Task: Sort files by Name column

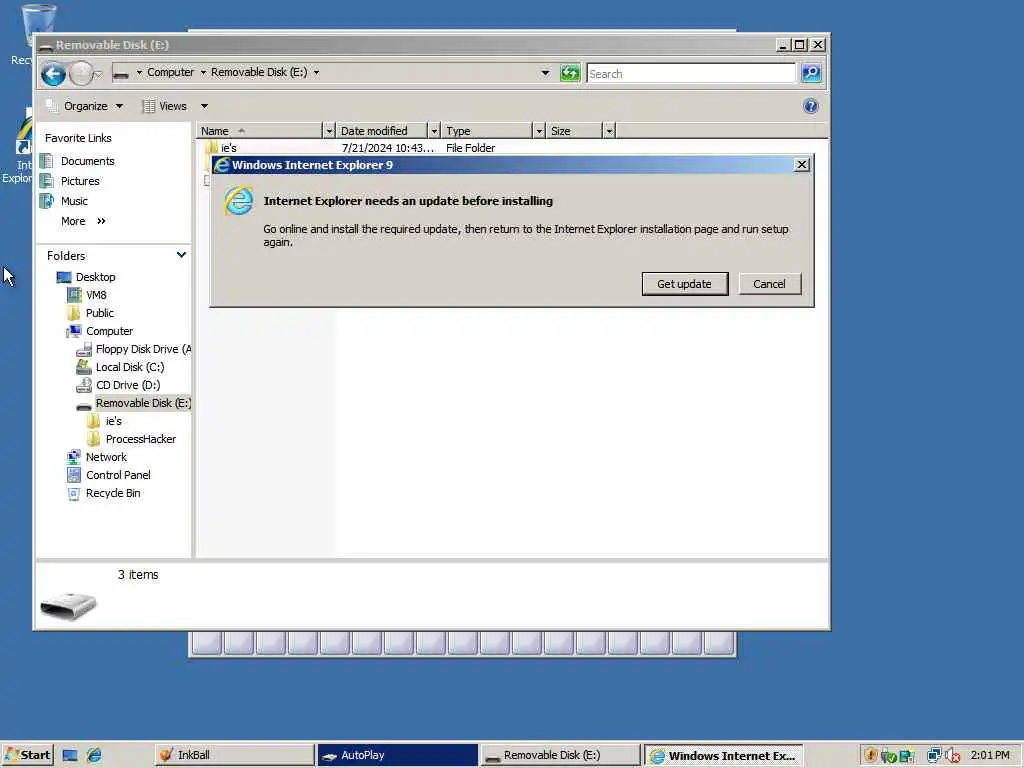Action: pyautogui.click(x=260, y=131)
